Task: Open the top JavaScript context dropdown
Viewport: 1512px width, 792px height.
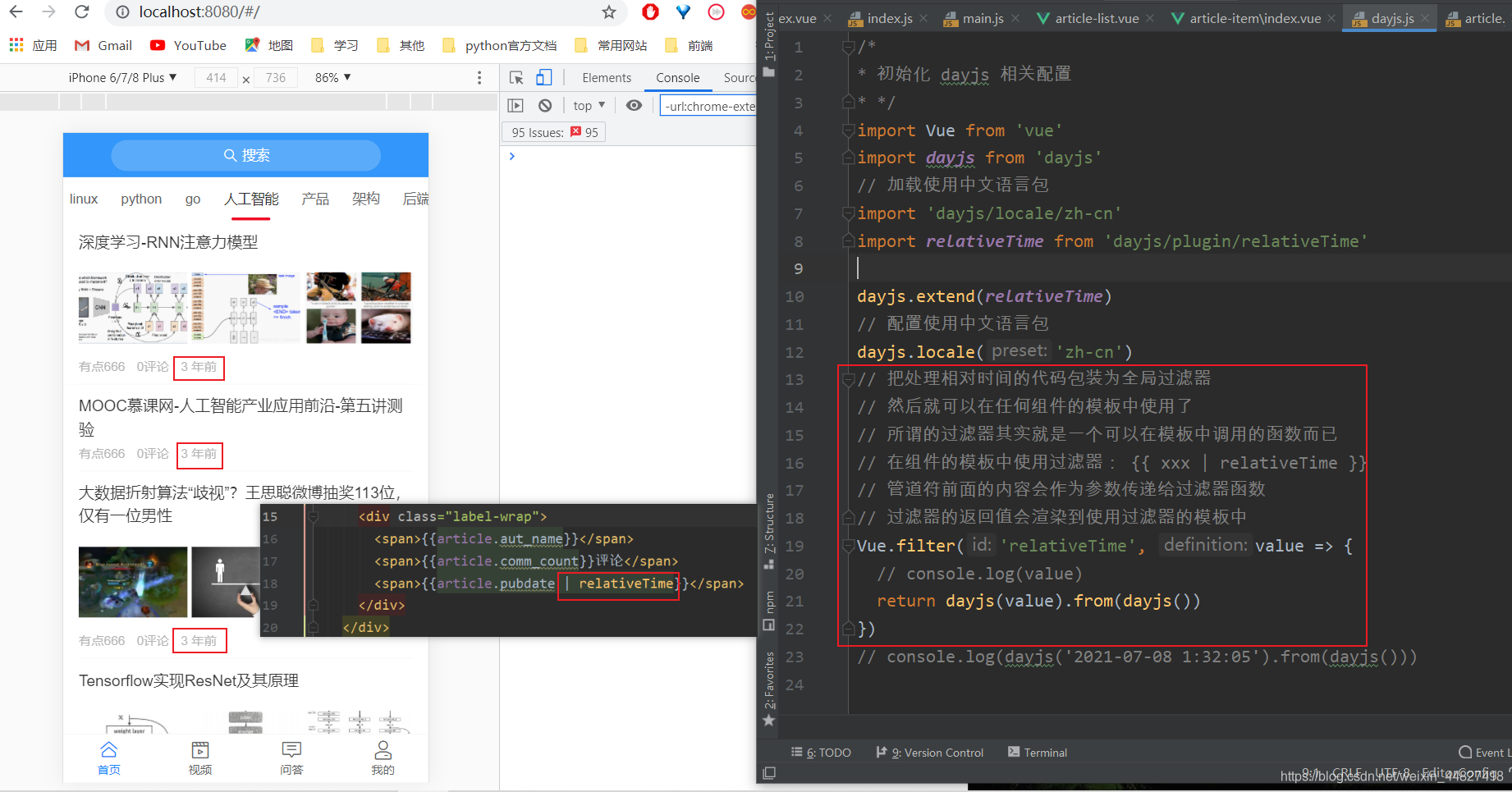Action: coord(589,106)
